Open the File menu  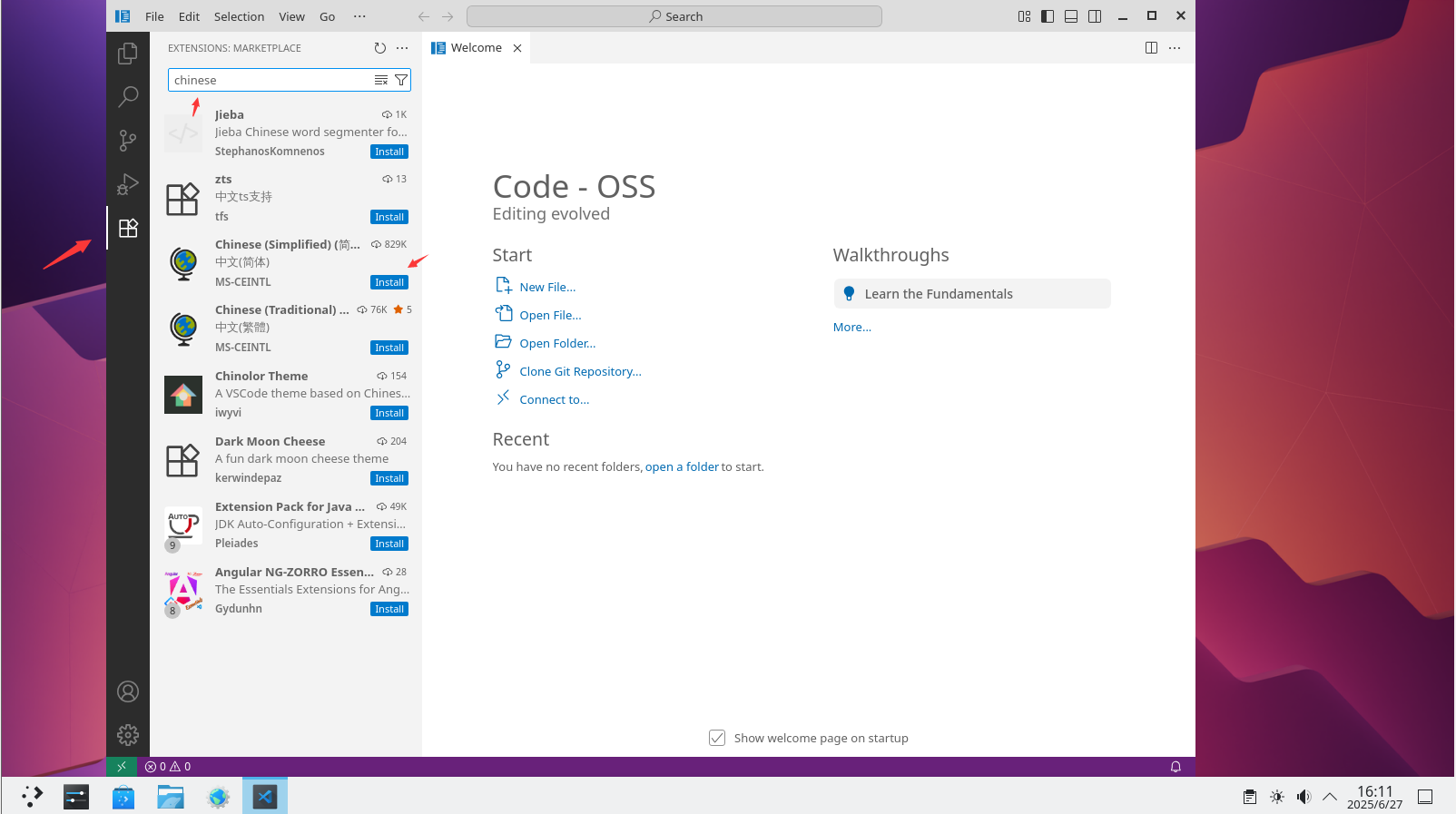154,16
